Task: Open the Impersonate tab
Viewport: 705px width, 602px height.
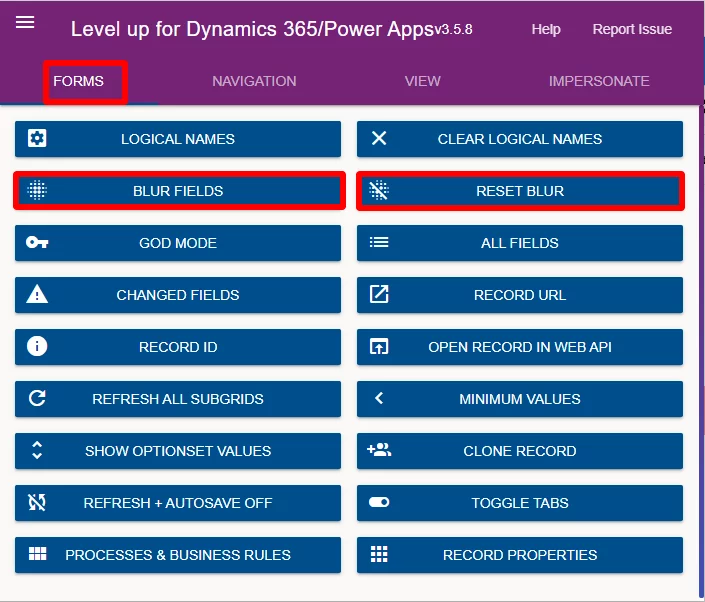Action: 599,81
